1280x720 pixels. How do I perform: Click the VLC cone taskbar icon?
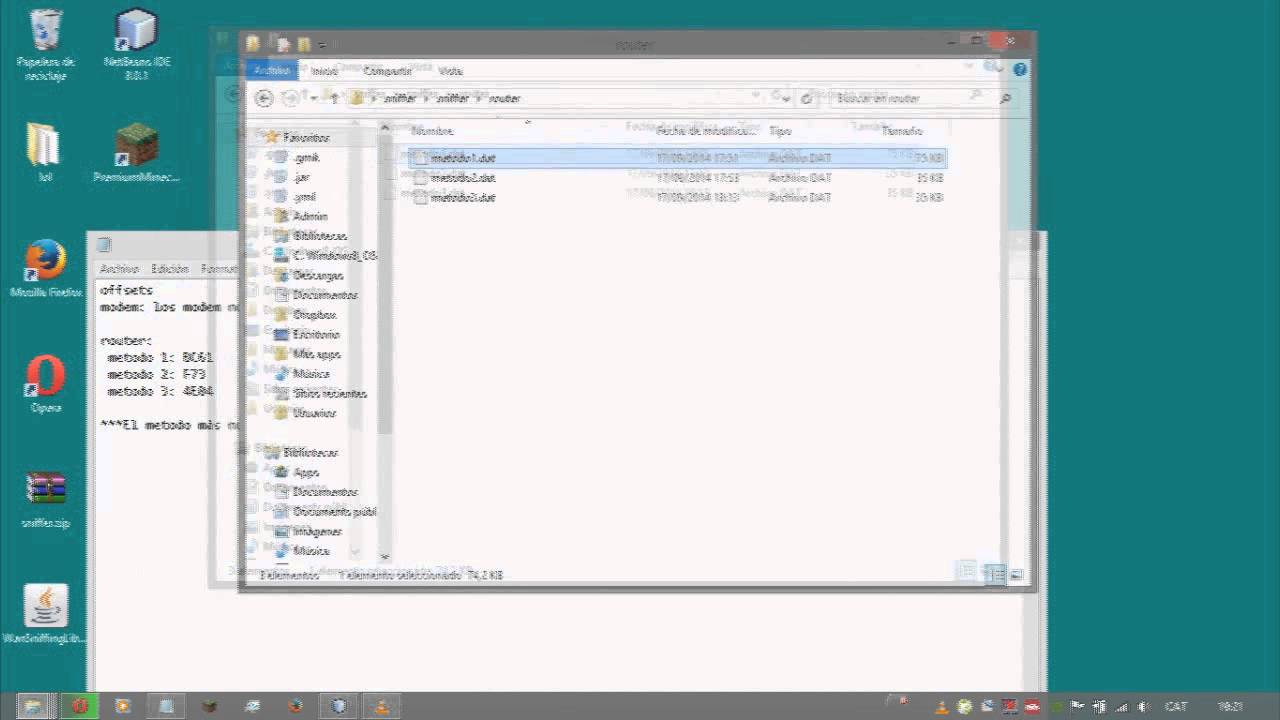coord(382,706)
